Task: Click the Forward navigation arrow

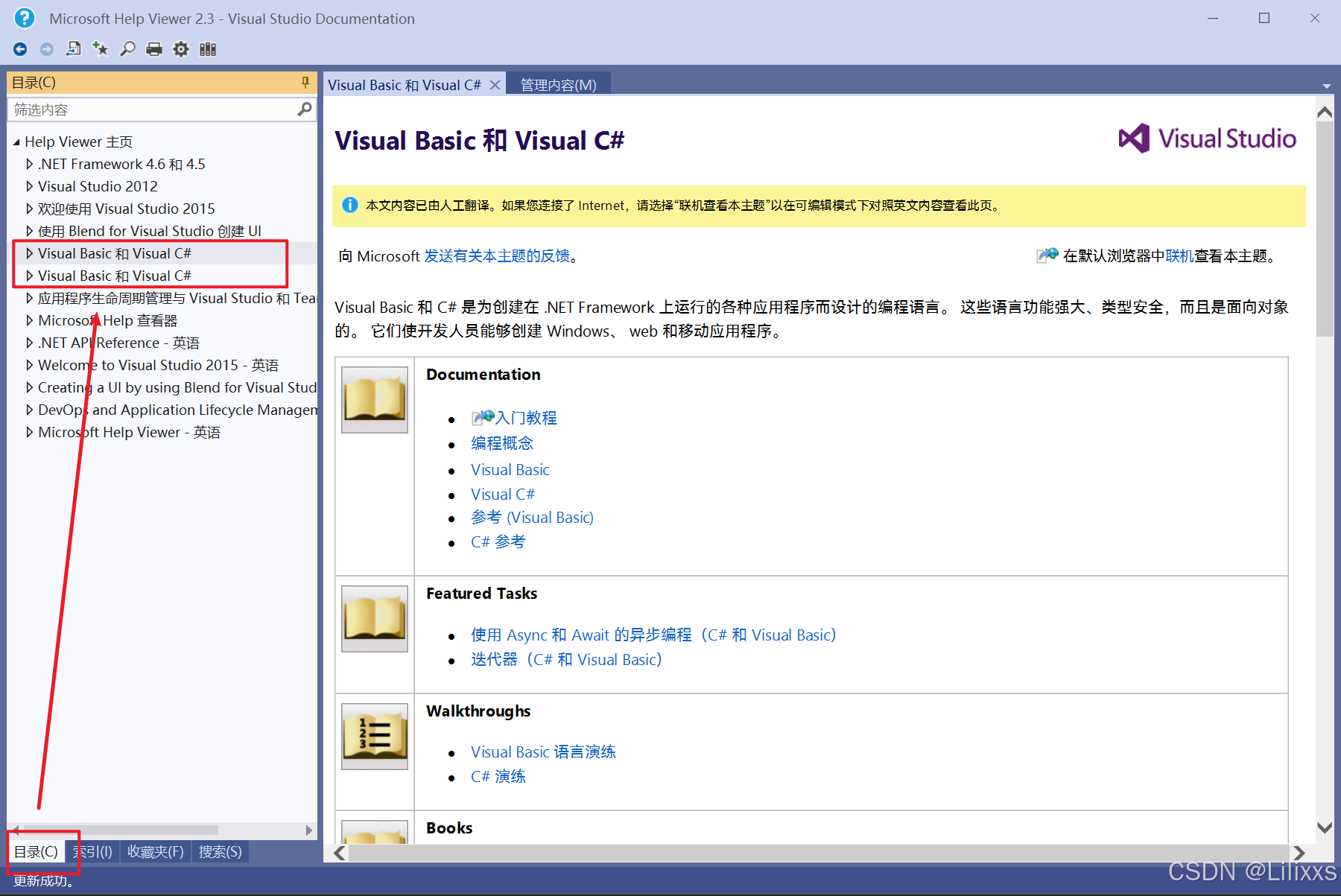Action: click(x=47, y=49)
